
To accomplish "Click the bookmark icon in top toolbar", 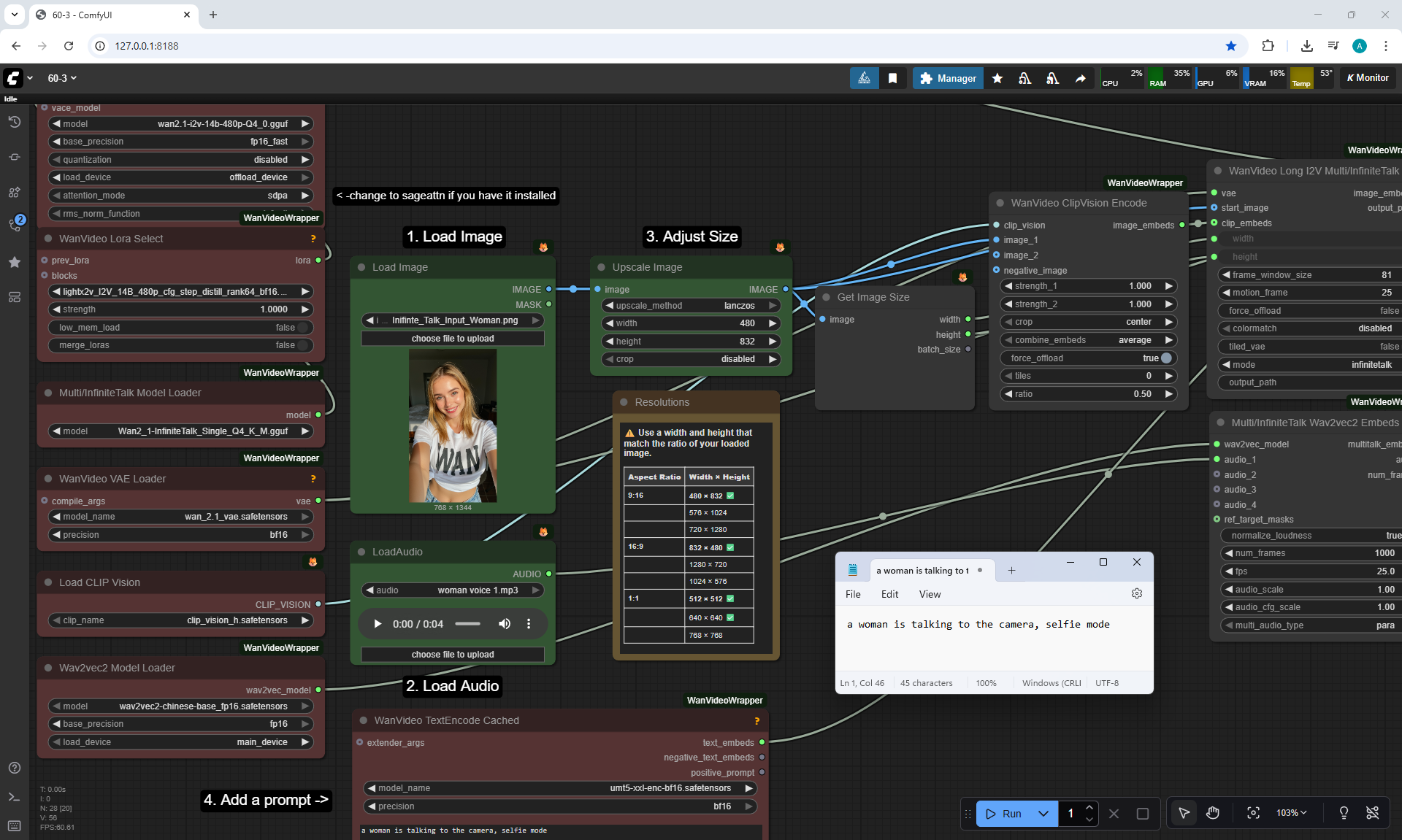I will (x=892, y=78).
